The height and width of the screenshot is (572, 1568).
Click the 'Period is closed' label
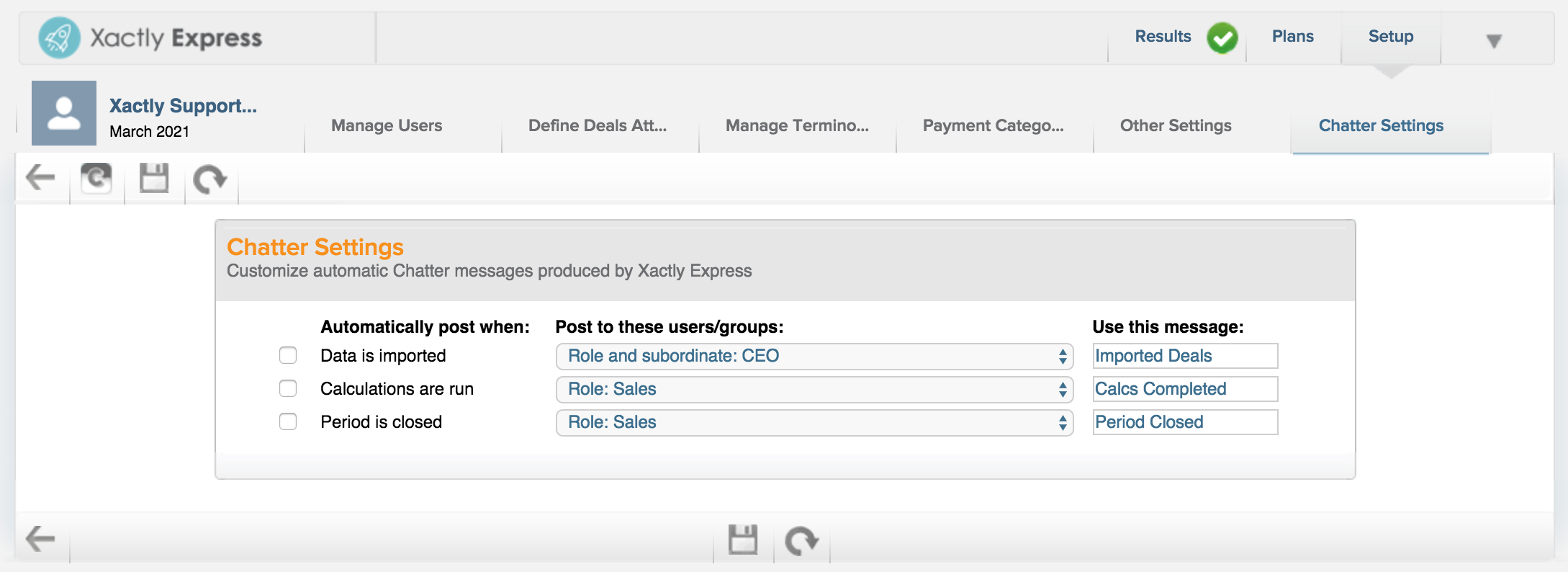(x=381, y=422)
